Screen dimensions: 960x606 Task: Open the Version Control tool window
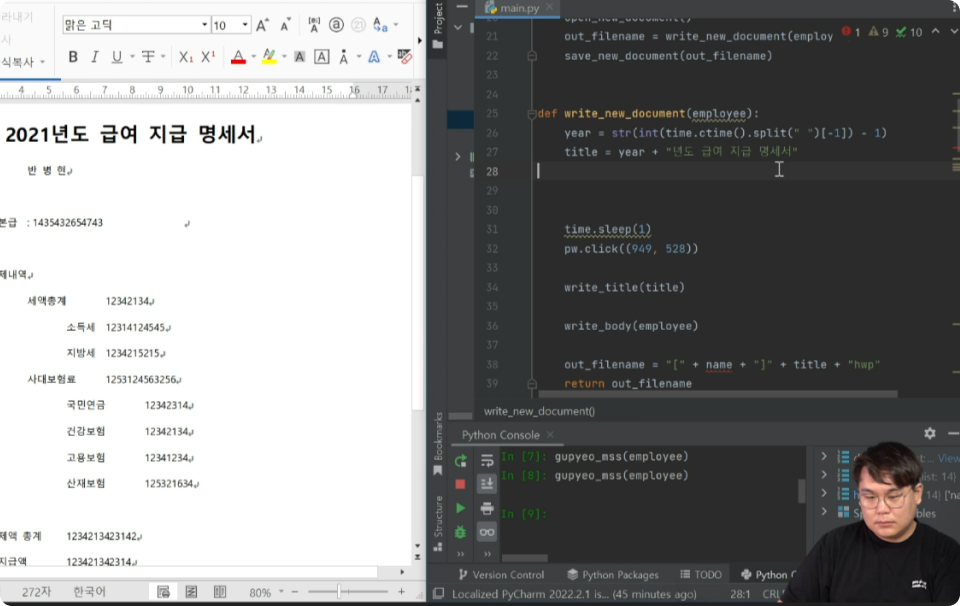501,575
